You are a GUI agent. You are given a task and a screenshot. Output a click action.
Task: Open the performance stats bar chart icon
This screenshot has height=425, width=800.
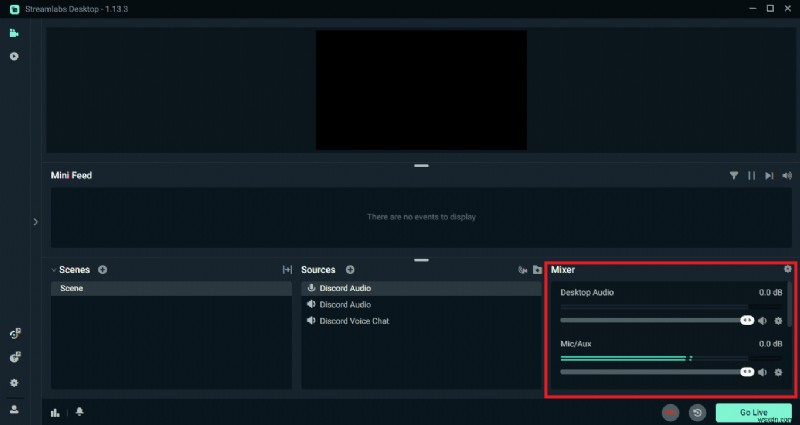point(55,413)
